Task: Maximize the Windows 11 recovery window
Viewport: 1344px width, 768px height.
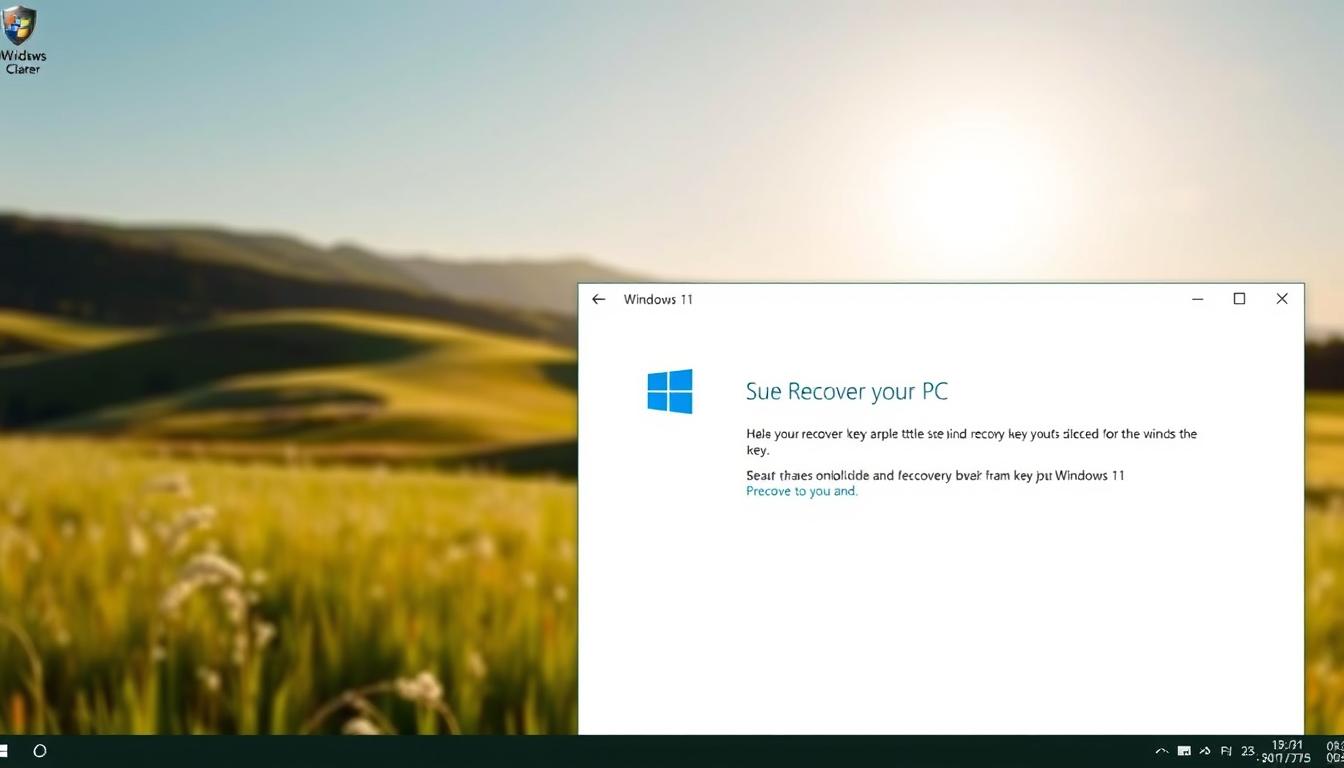Action: pos(1239,299)
